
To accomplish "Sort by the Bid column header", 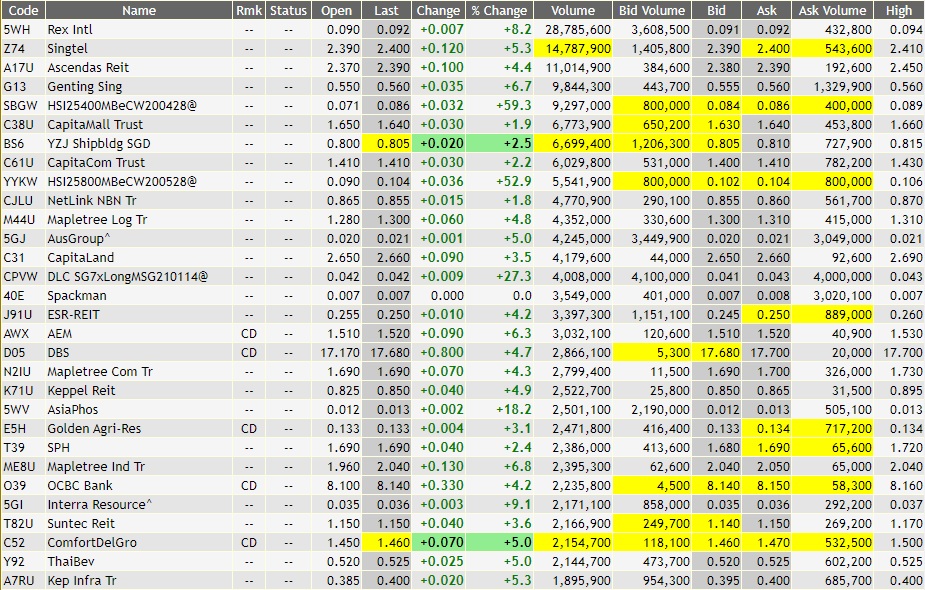I will pos(716,11).
